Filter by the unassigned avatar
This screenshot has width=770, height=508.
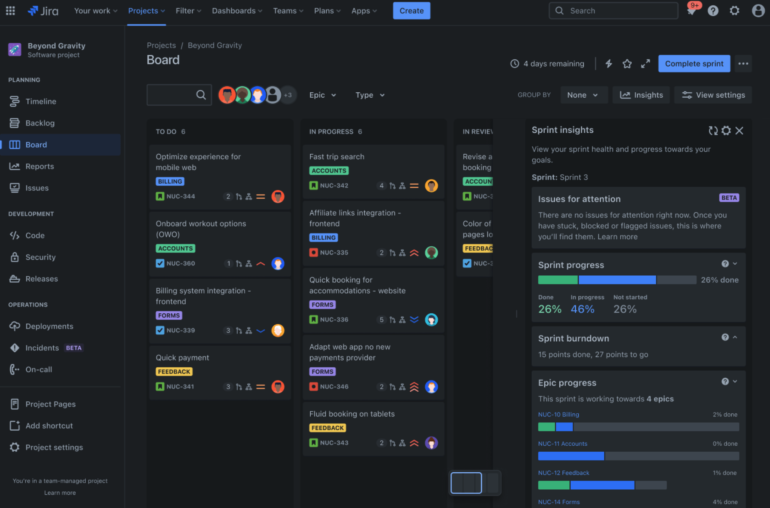(273, 95)
